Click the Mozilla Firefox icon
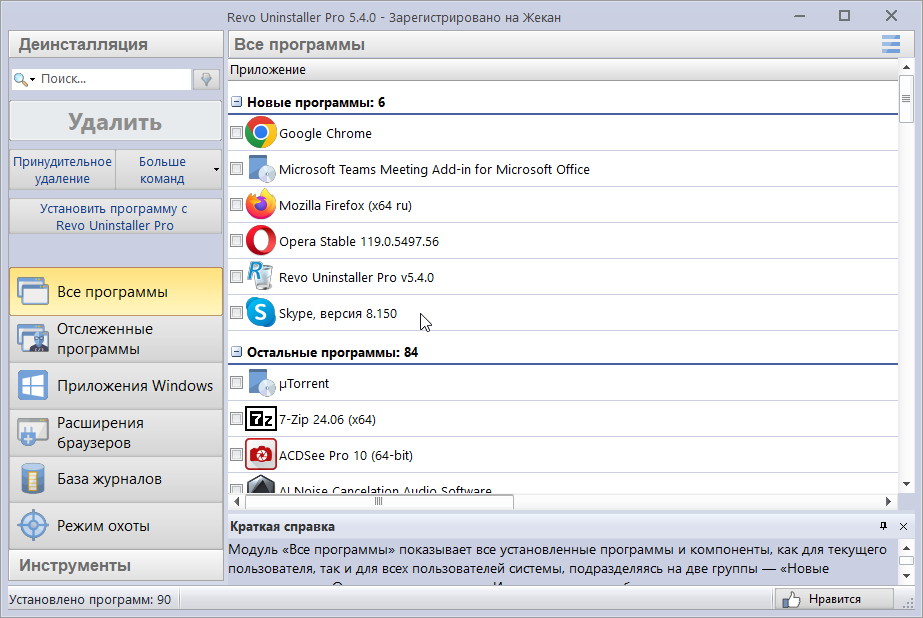 click(261, 204)
